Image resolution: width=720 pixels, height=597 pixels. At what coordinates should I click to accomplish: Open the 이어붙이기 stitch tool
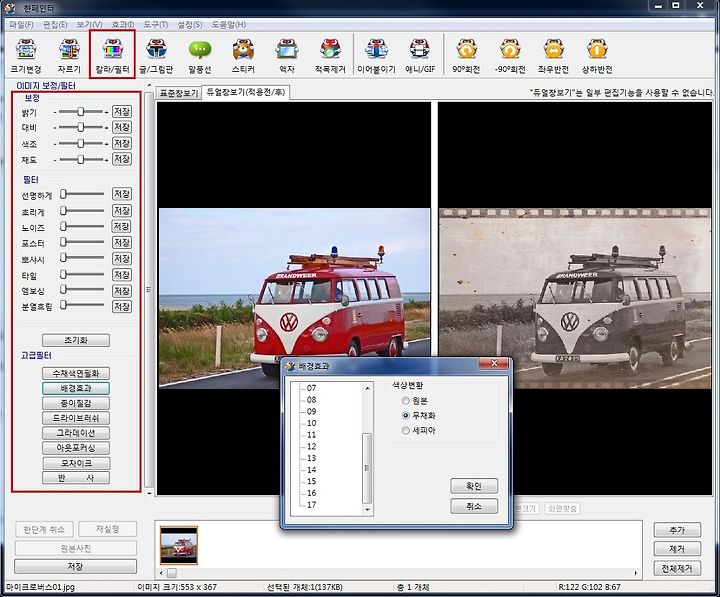(377, 56)
